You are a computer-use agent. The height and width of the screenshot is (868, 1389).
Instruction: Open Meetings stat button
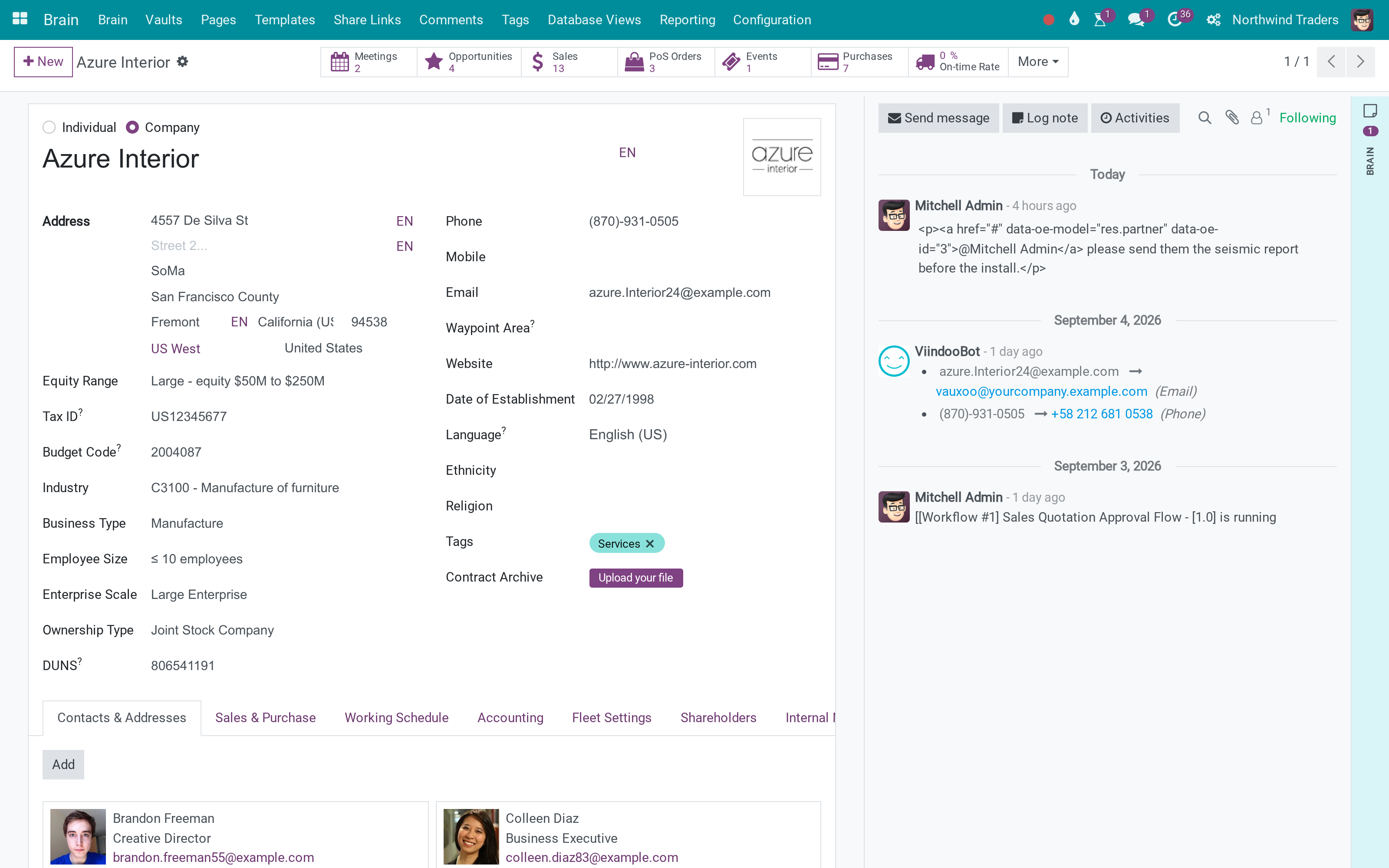[x=369, y=62]
